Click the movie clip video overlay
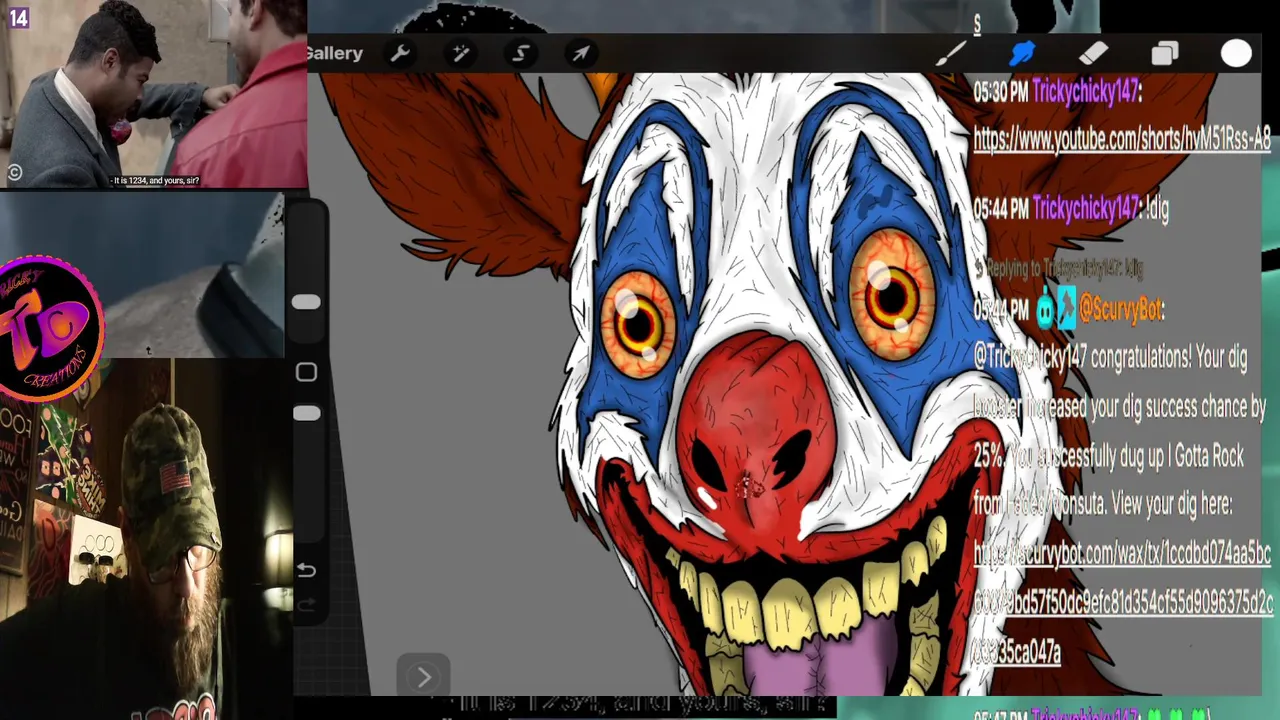The image size is (1280, 720). [154, 94]
